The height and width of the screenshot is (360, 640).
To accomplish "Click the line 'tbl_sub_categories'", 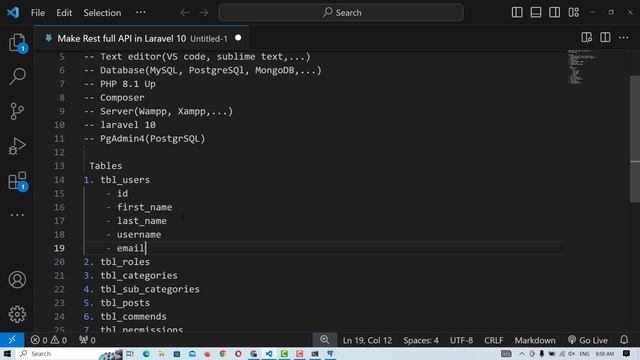I will (x=150, y=289).
